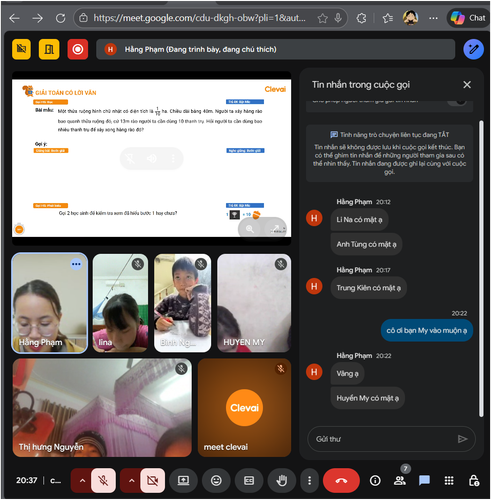
Task: Bookmark this page with the star icon
Action: point(322,18)
